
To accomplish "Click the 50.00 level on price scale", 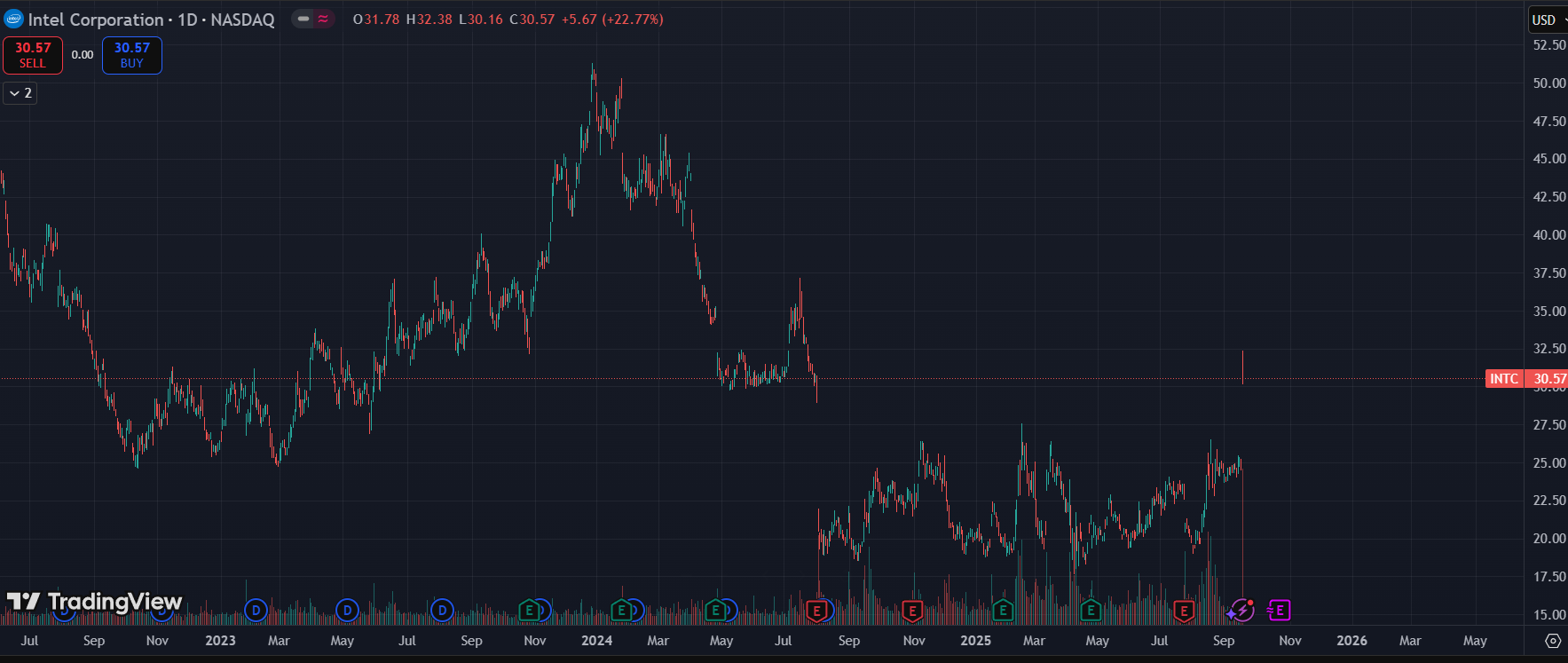I will point(1548,83).
